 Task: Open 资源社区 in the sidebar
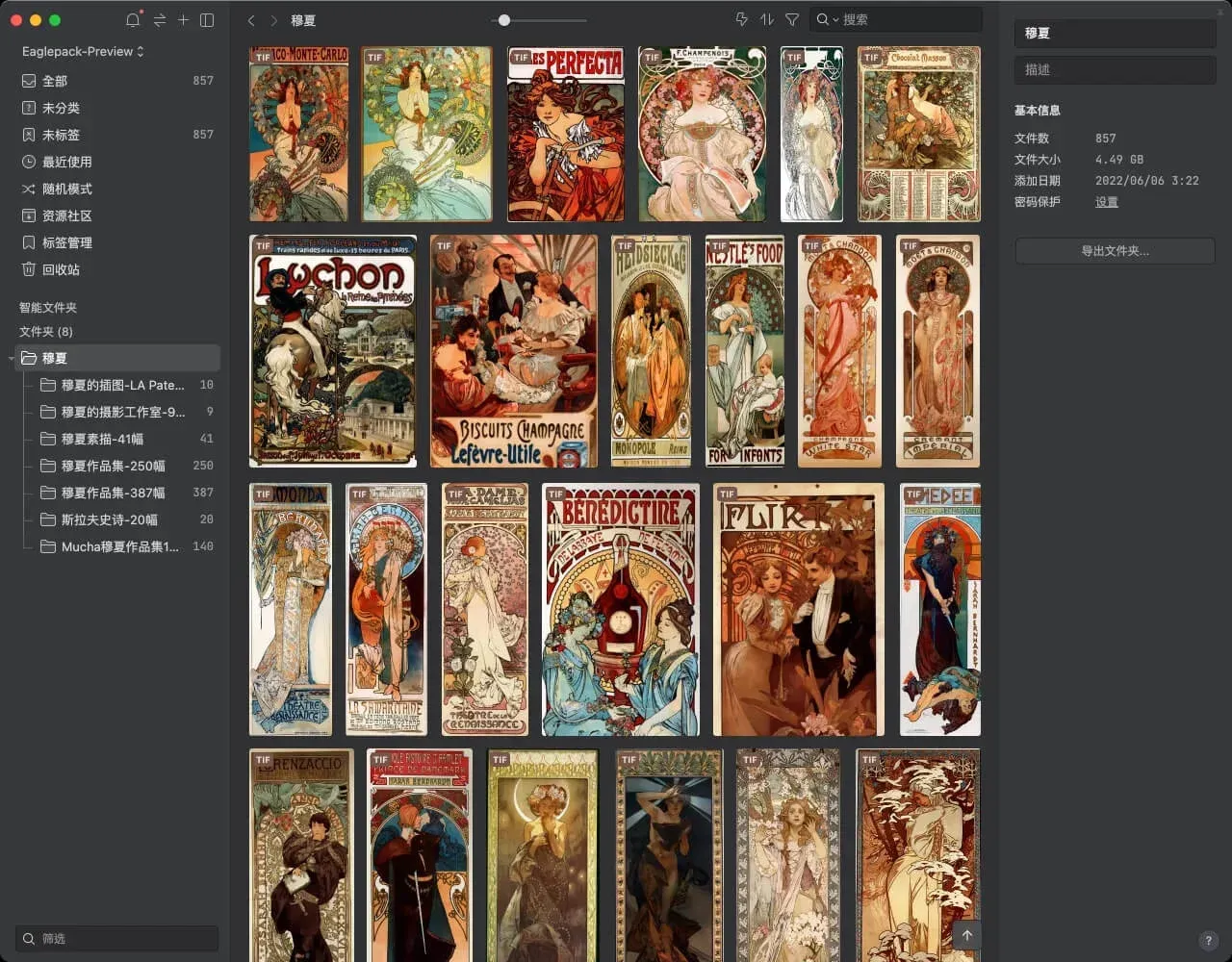click(x=117, y=215)
